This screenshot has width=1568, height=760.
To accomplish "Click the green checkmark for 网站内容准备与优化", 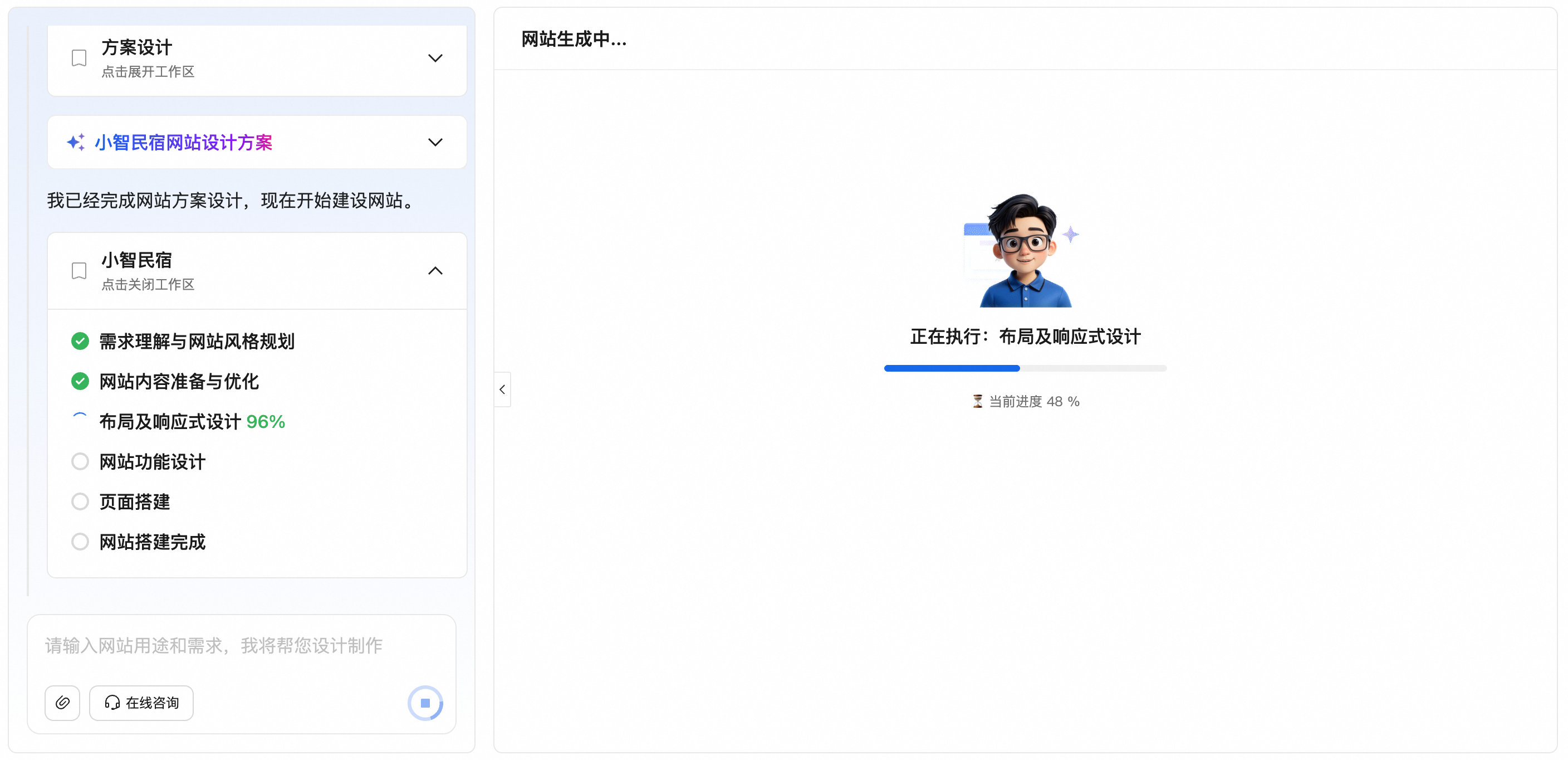I will [80, 381].
